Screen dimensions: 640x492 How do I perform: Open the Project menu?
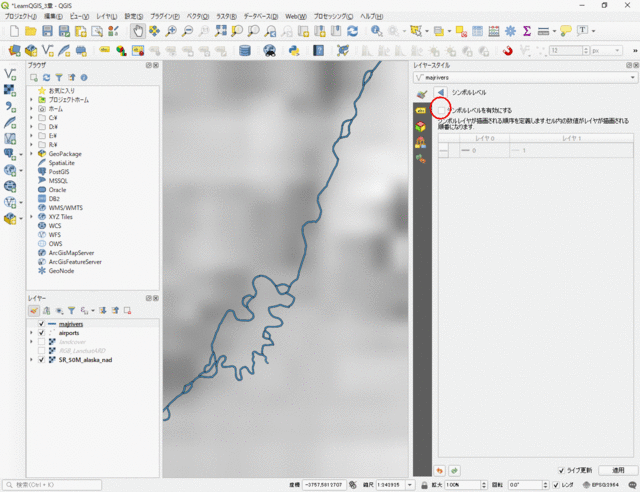point(20,16)
